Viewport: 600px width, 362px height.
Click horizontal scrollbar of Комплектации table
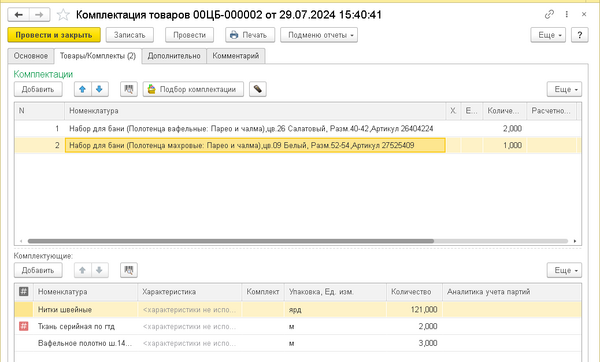coord(231,241)
